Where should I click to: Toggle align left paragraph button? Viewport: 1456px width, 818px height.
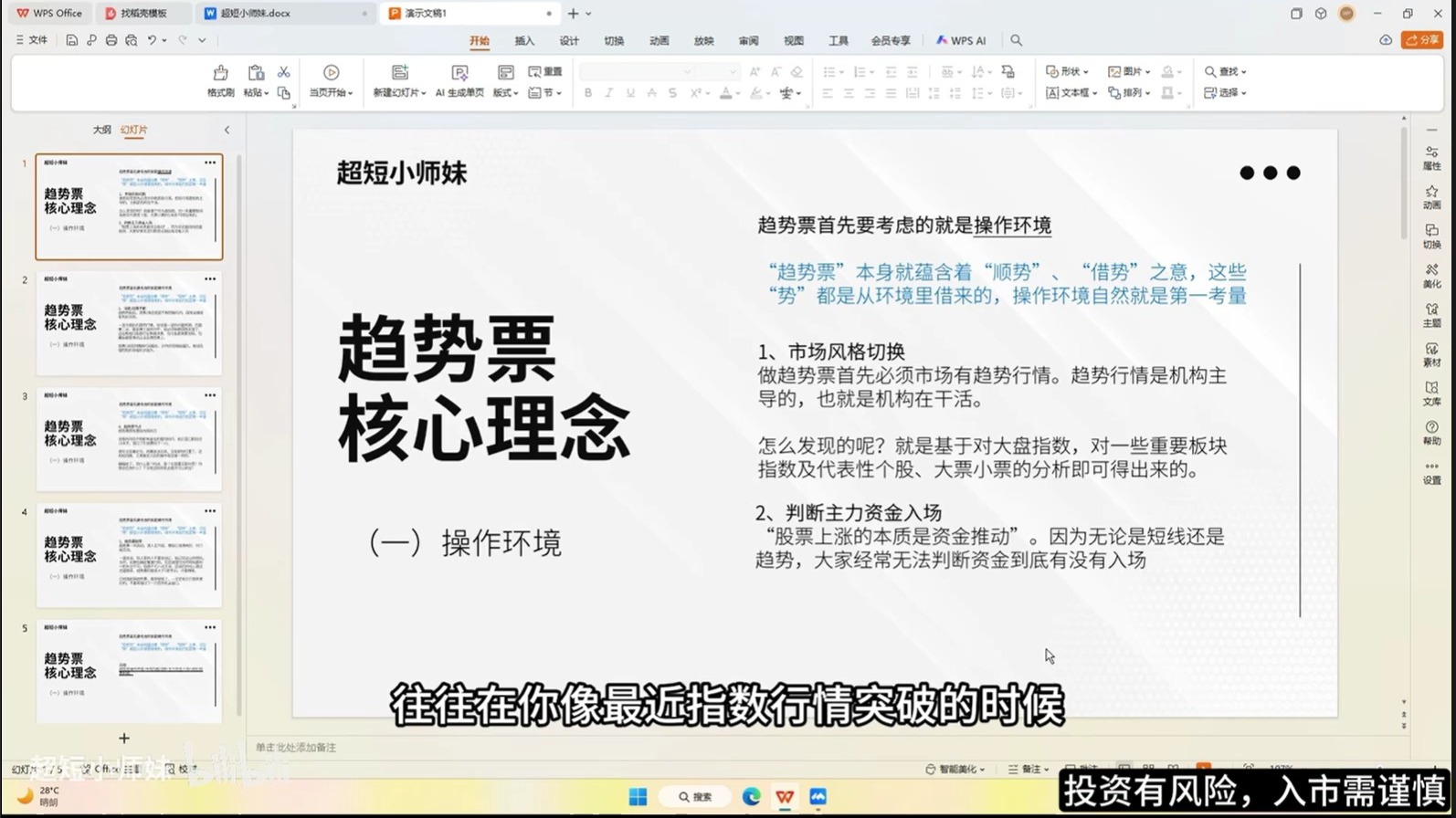(828, 93)
